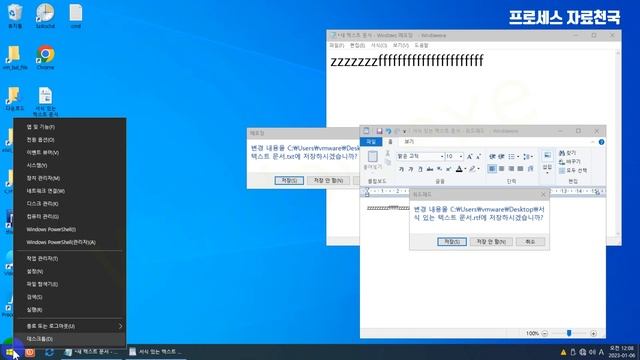
Task: Open the highlight color dropdown arrow
Action: click(x=478, y=169)
